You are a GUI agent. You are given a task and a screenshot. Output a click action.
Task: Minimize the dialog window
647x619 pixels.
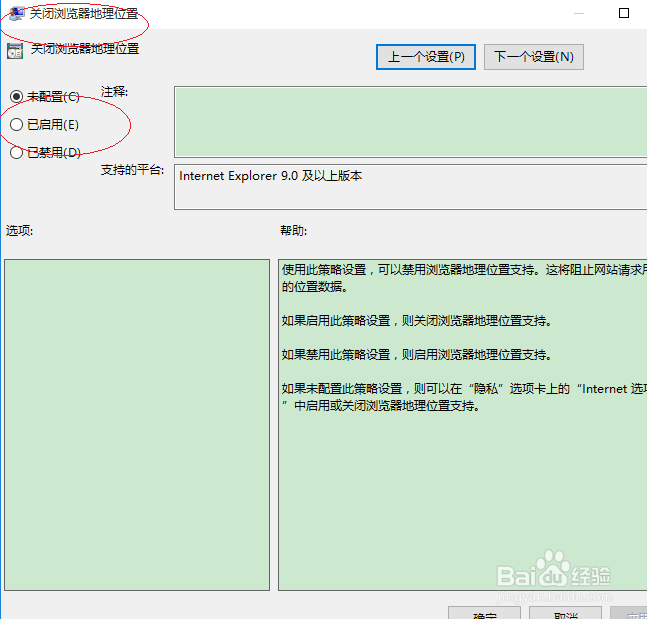[x=579, y=14]
